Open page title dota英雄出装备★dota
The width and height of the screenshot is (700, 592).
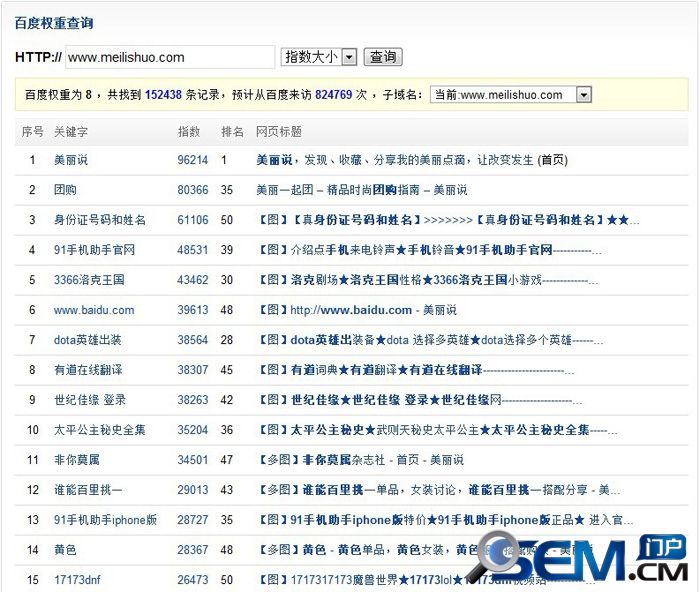pyautogui.click(x=430, y=340)
